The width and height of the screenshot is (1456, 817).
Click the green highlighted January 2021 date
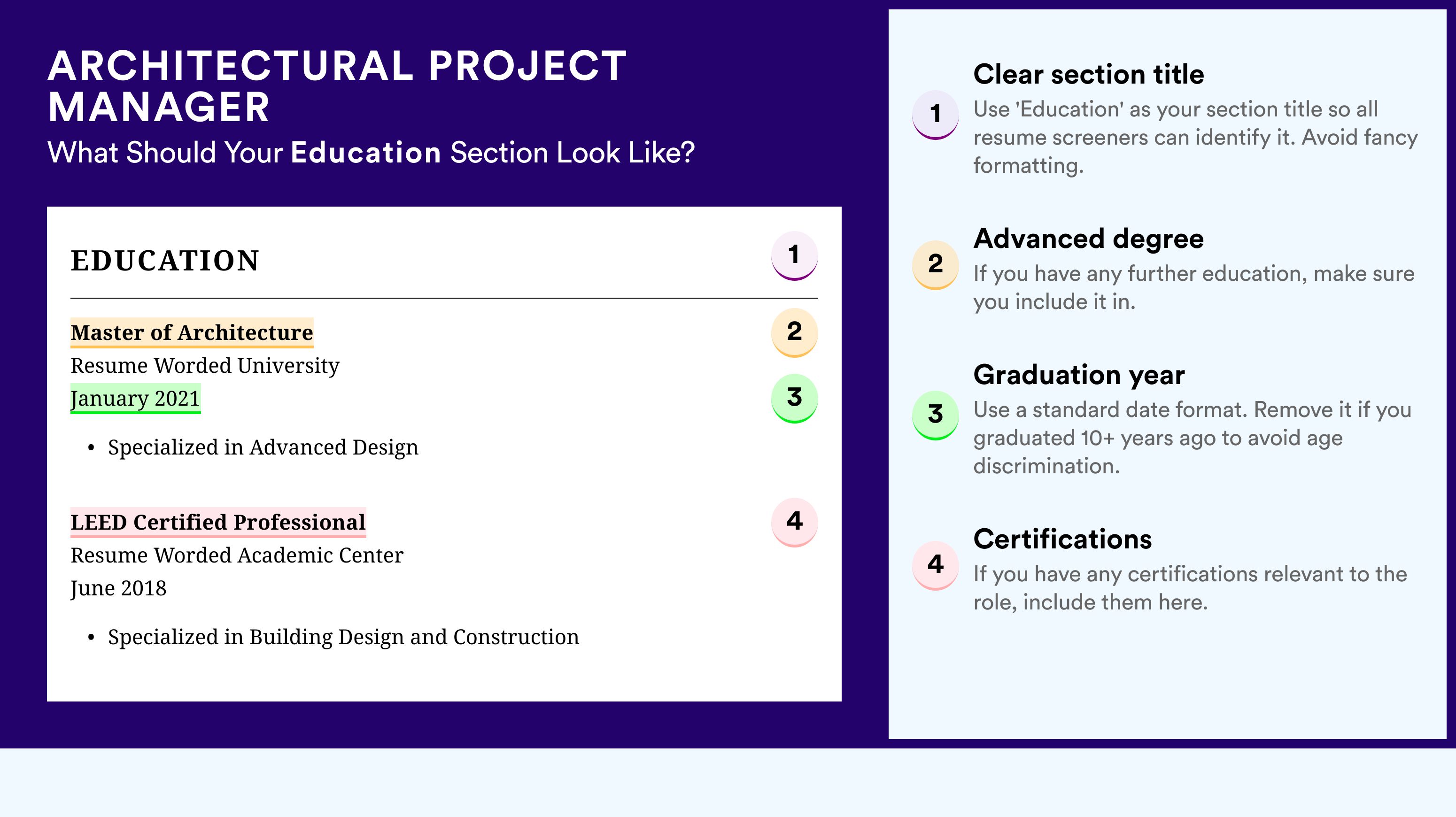[135, 399]
